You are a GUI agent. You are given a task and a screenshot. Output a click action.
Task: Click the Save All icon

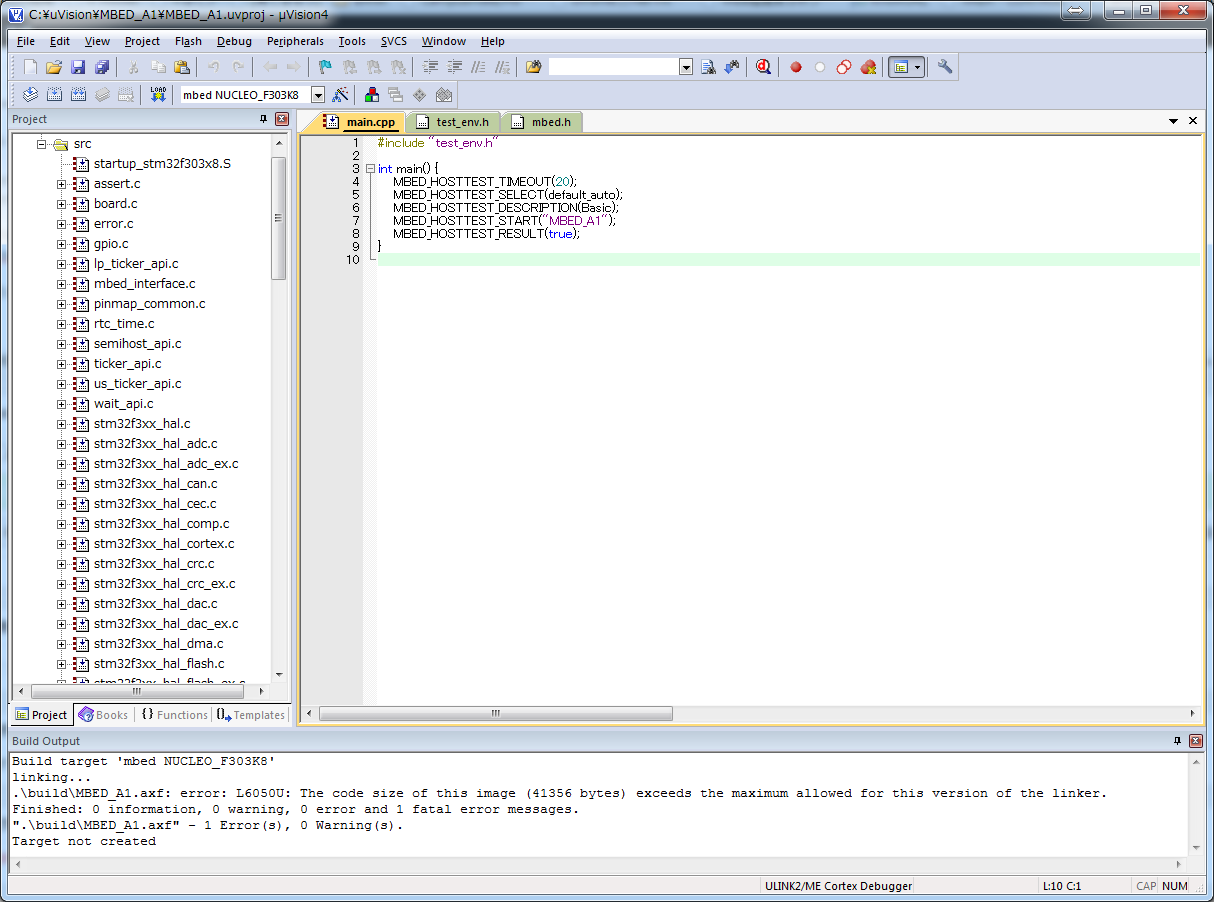102,67
